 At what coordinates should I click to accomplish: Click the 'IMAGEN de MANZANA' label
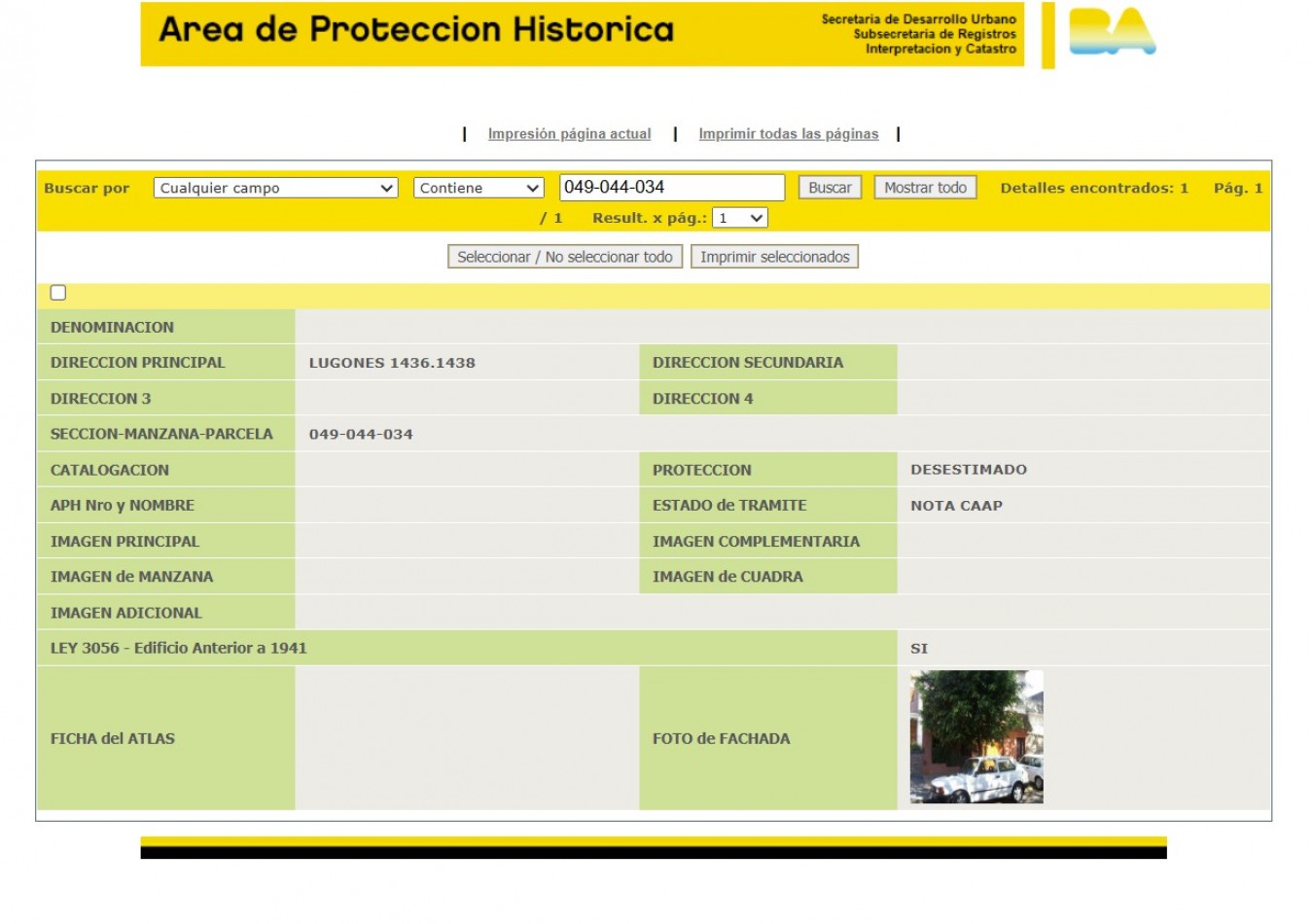tap(131, 577)
